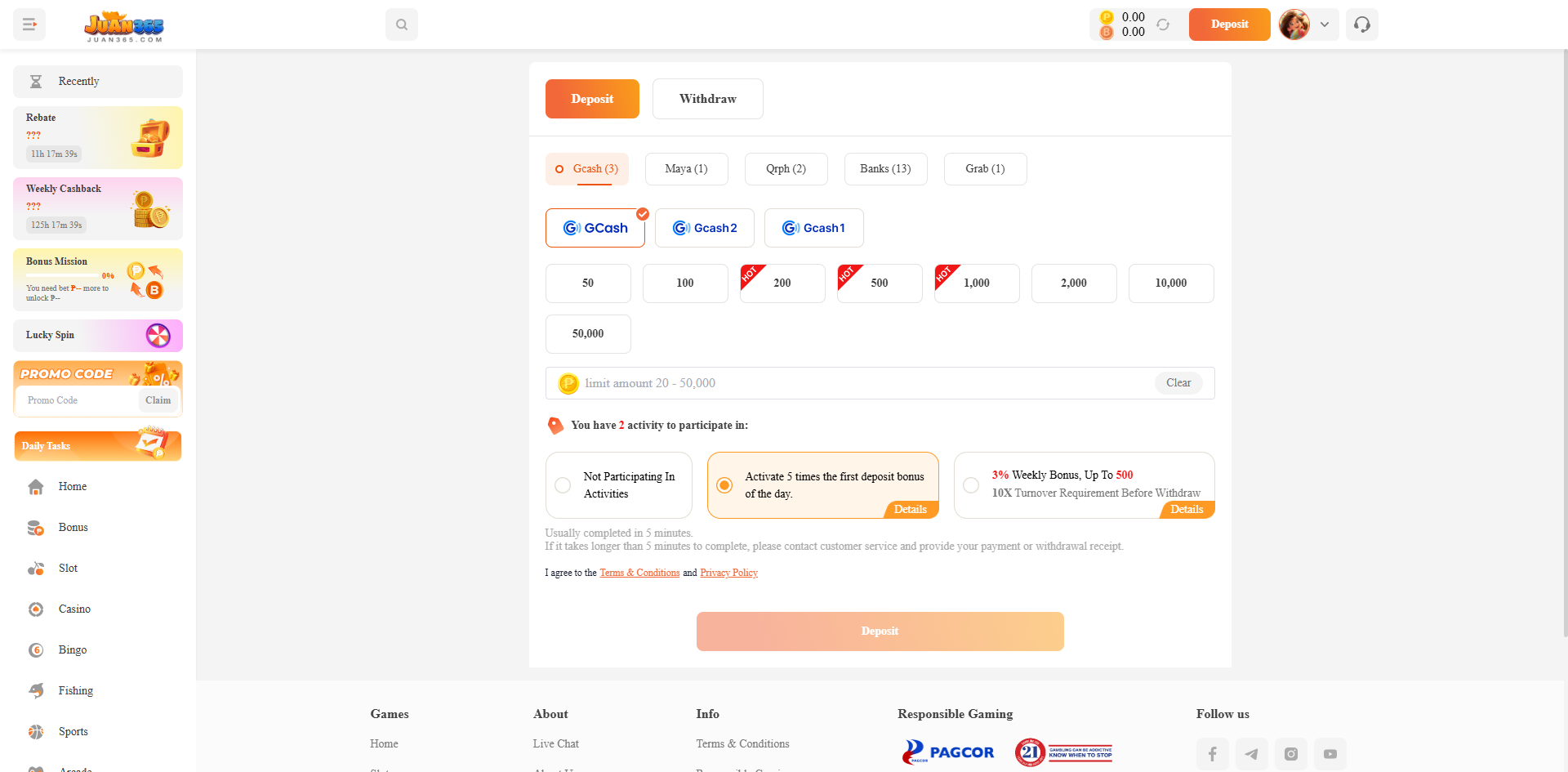This screenshot has height=772, width=1568.
Task: Open the Daily Tasks banner
Action: [x=98, y=445]
